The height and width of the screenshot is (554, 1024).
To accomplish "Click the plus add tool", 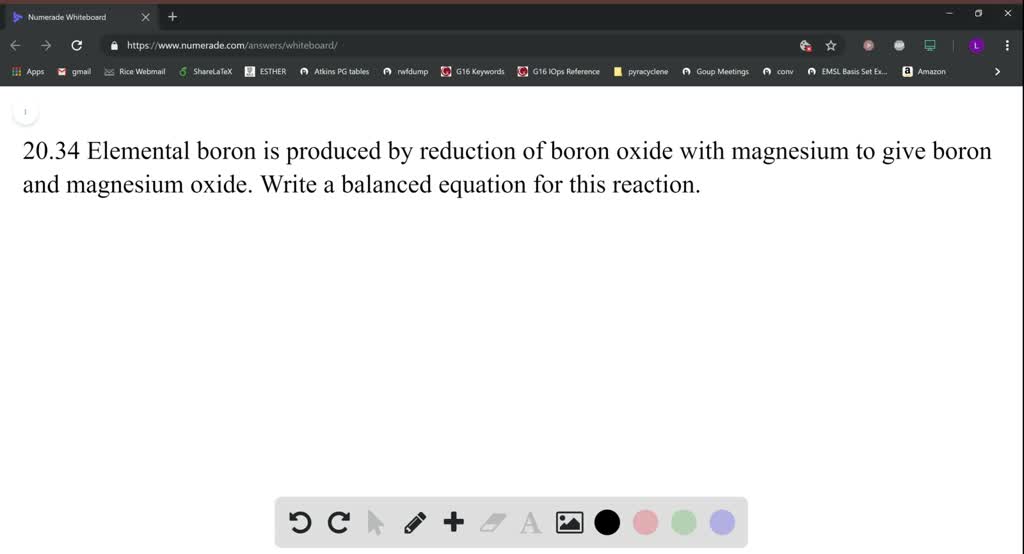I will click(x=454, y=522).
